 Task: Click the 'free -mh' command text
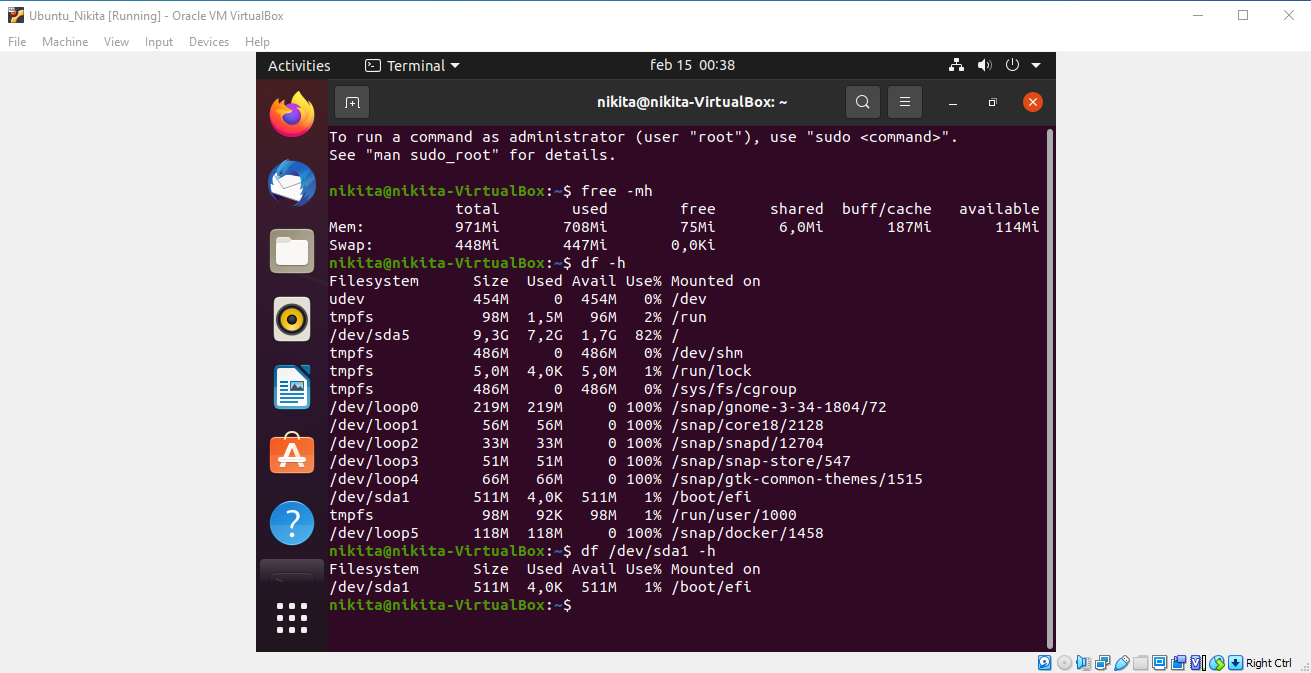(x=617, y=191)
